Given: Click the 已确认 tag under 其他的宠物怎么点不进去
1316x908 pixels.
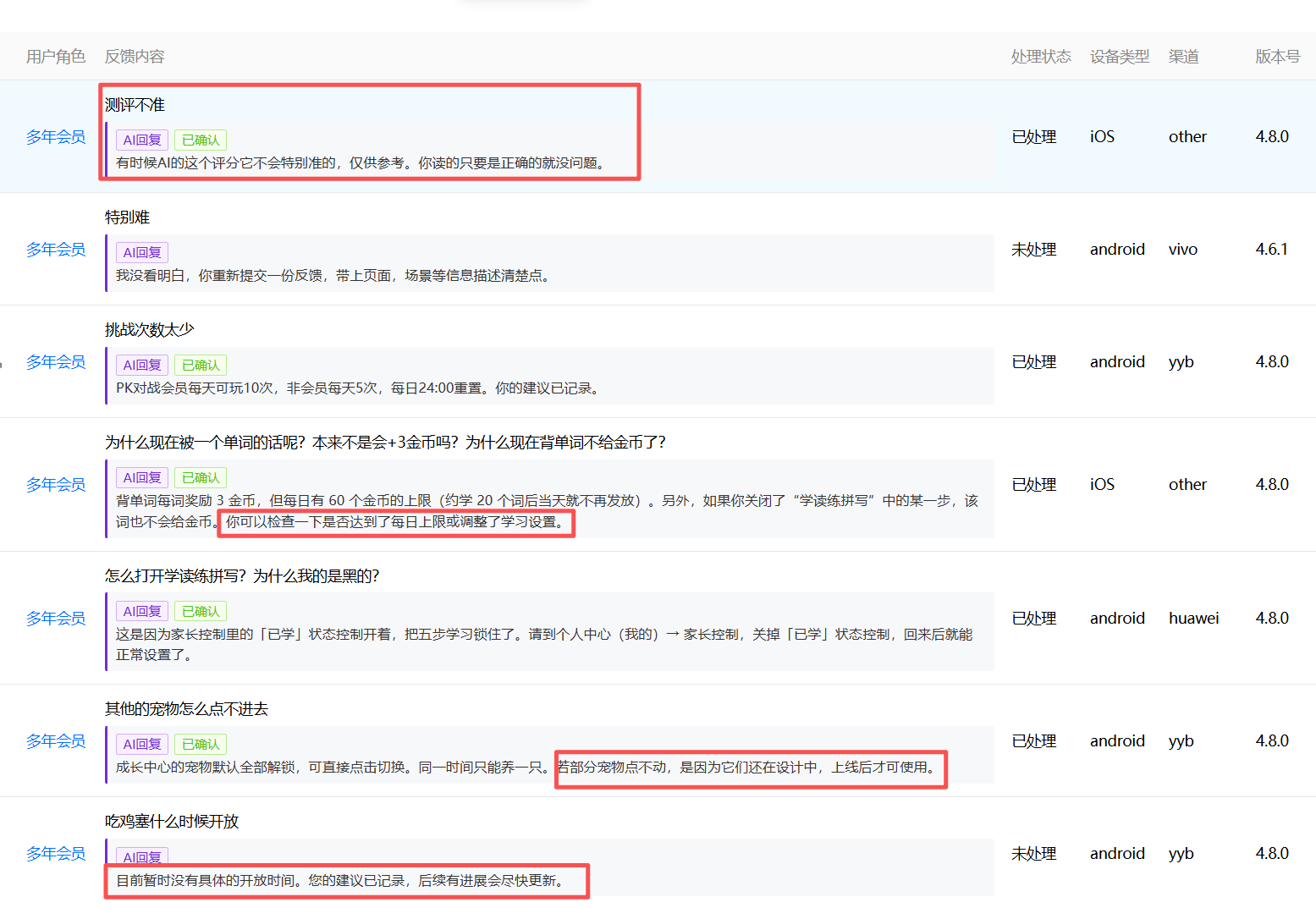Looking at the screenshot, I should tap(201, 744).
